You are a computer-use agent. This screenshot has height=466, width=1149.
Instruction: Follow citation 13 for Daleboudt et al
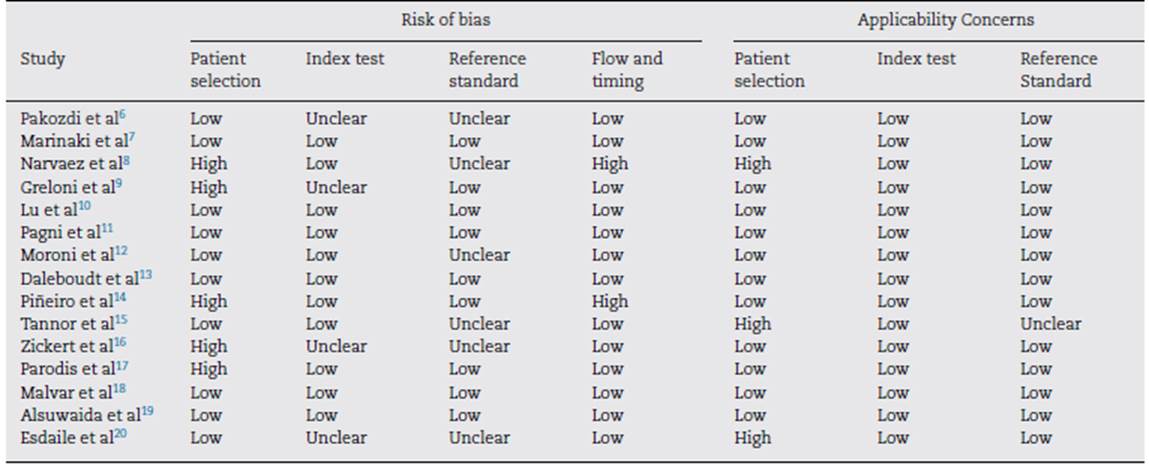pos(146,274)
